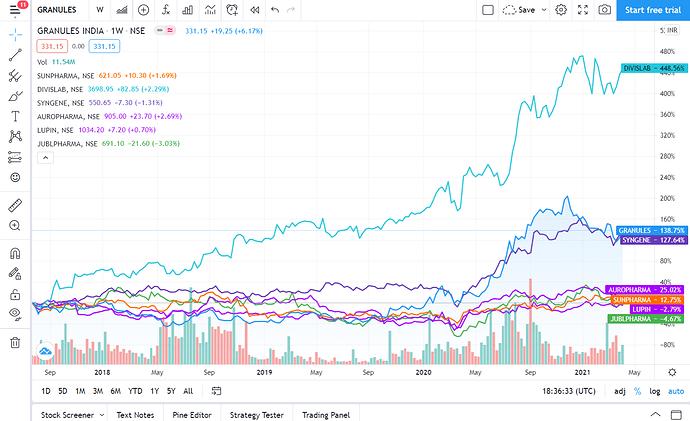Toggle hide all drawings eye icon
The image size is (690, 421).
(15, 314)
